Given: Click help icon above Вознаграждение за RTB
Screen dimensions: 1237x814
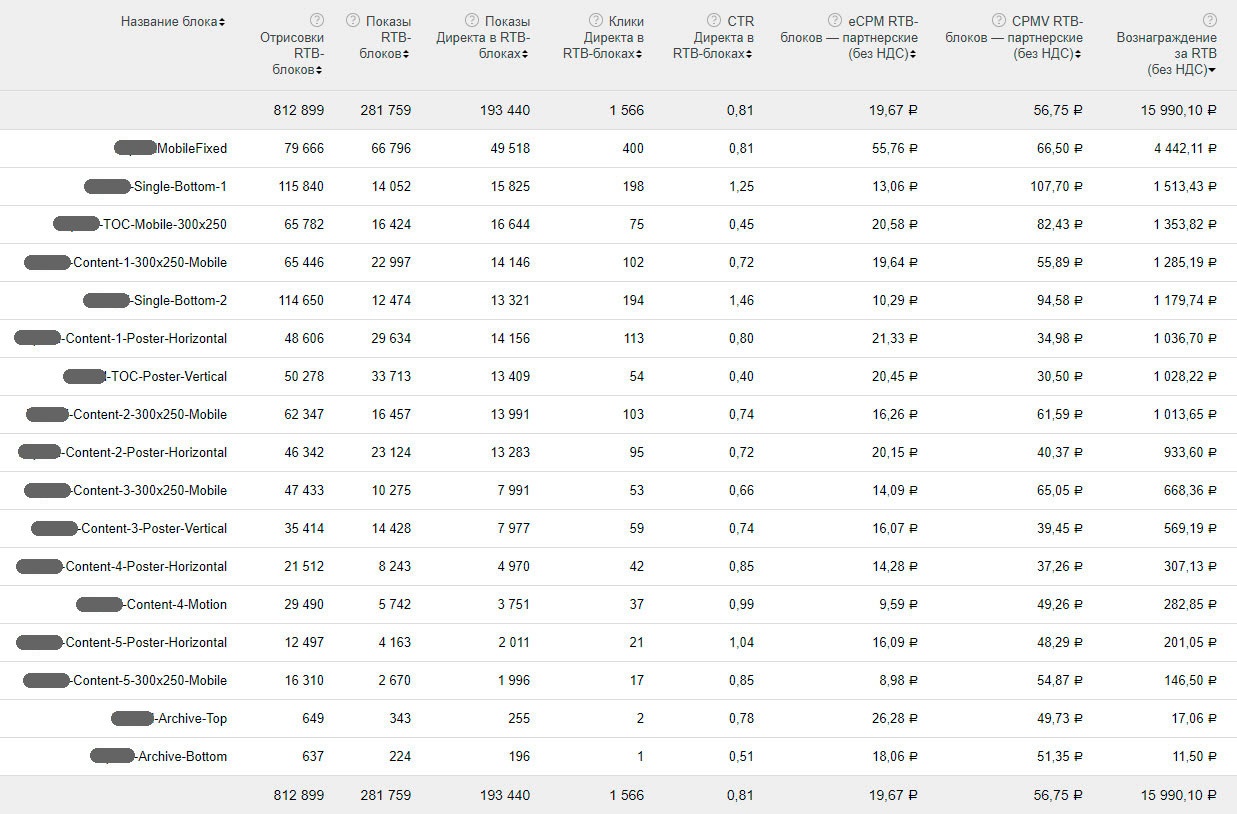Looking at the screenshot, I should [x=1210, y=20].
